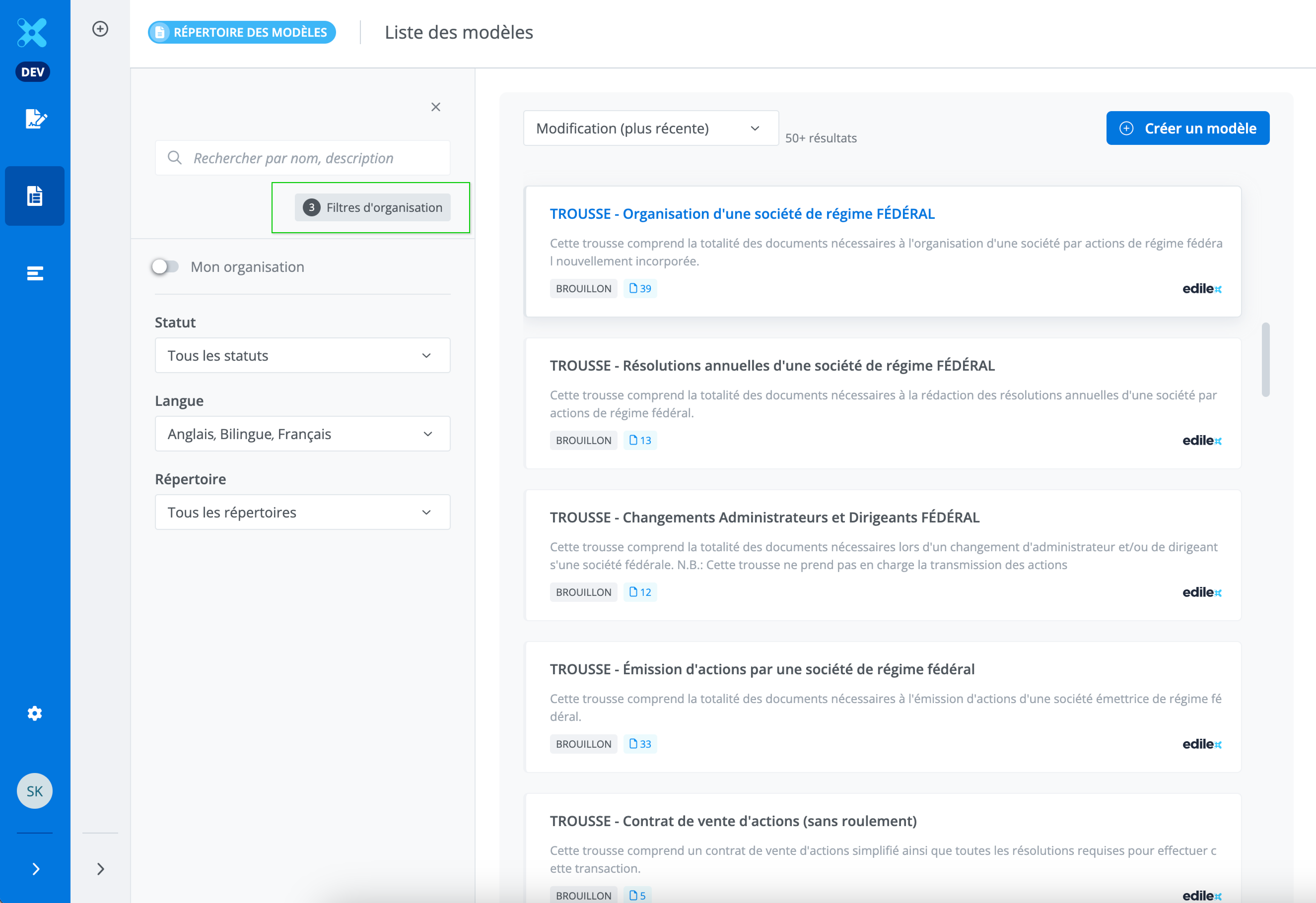This screenshot has height=903, width=1316.
Task: Click the Répertoire des modèles breadcrumb tab
Action: 242,32
